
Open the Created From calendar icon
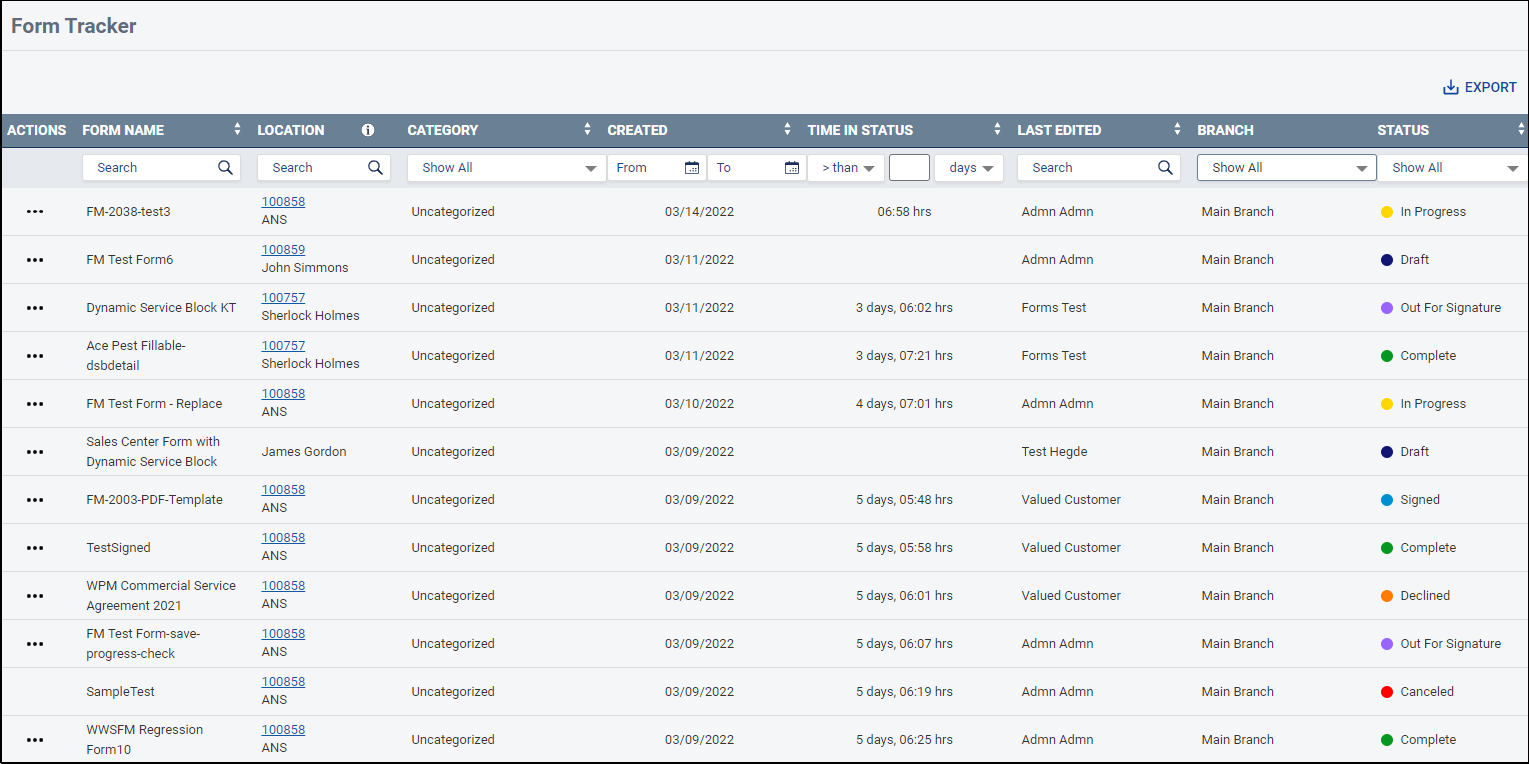pyautogui.click(x=692, y=168)
